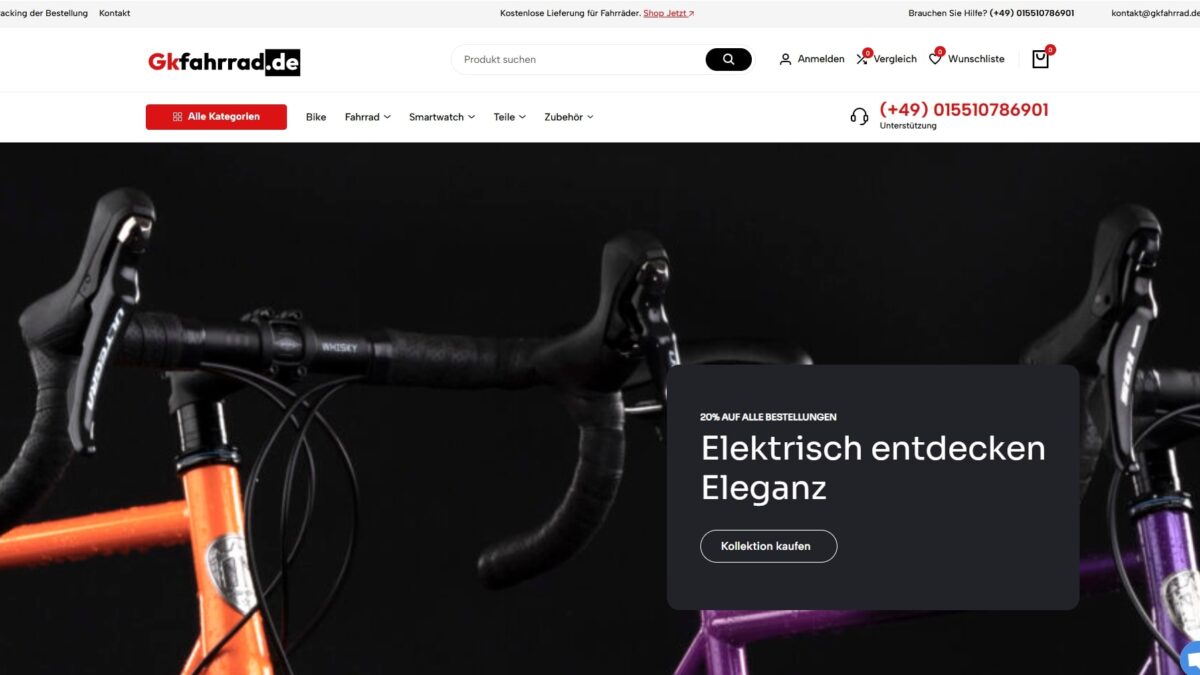
Task: Follow the Shop Jetzt link
Action: pos(669,13)
